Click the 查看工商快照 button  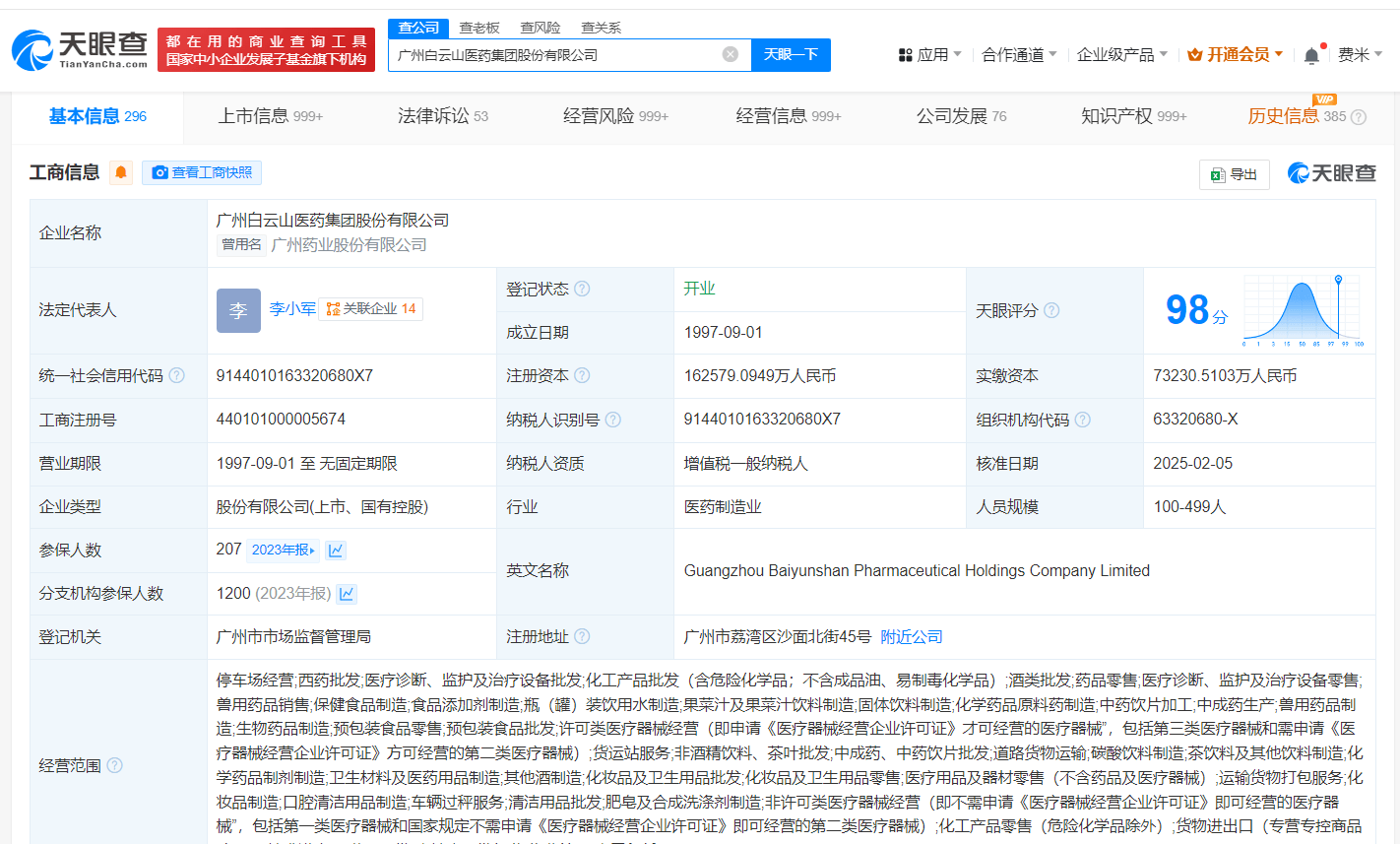202,172
